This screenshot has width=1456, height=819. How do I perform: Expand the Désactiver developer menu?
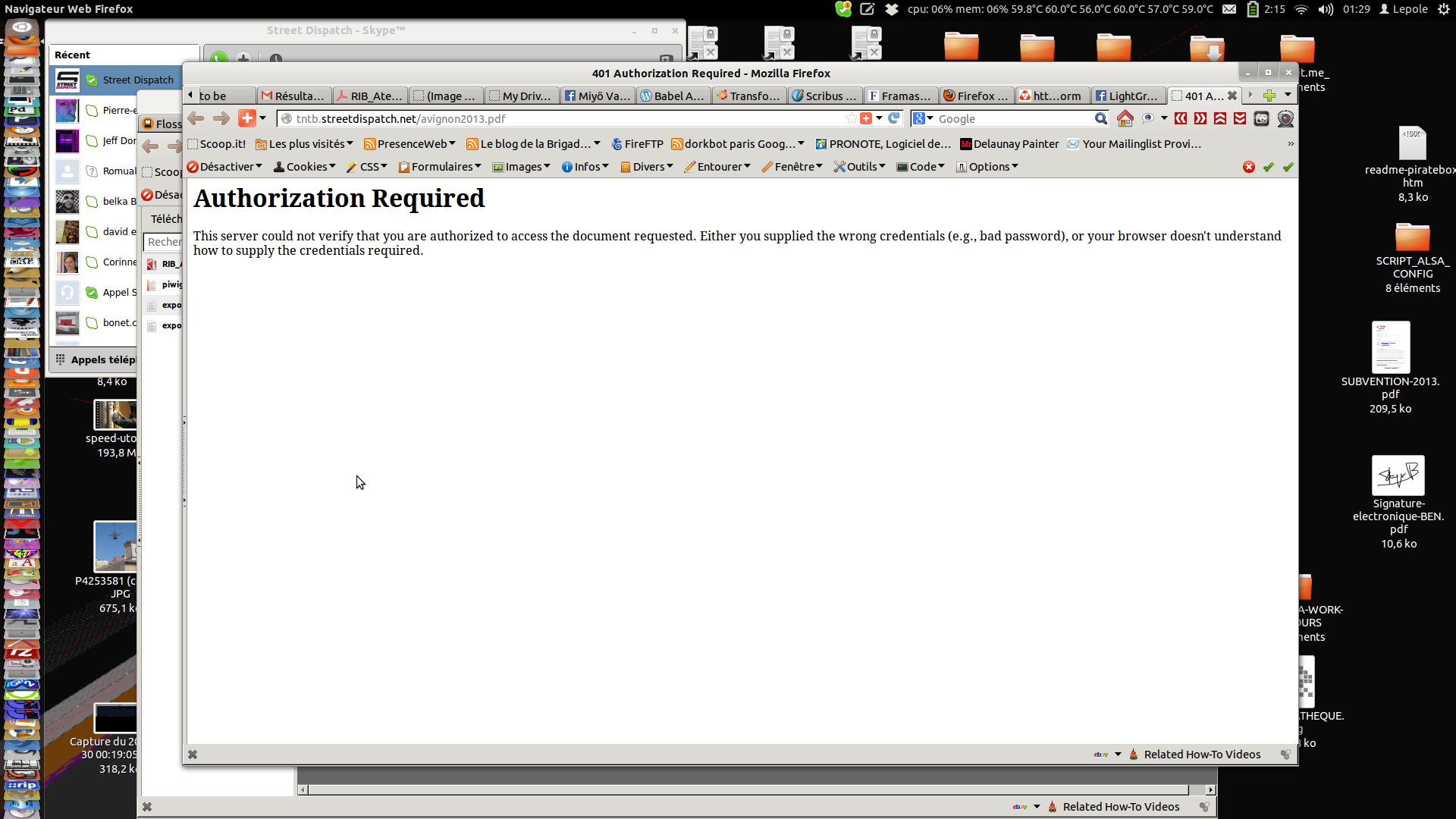tap(225, 167)
